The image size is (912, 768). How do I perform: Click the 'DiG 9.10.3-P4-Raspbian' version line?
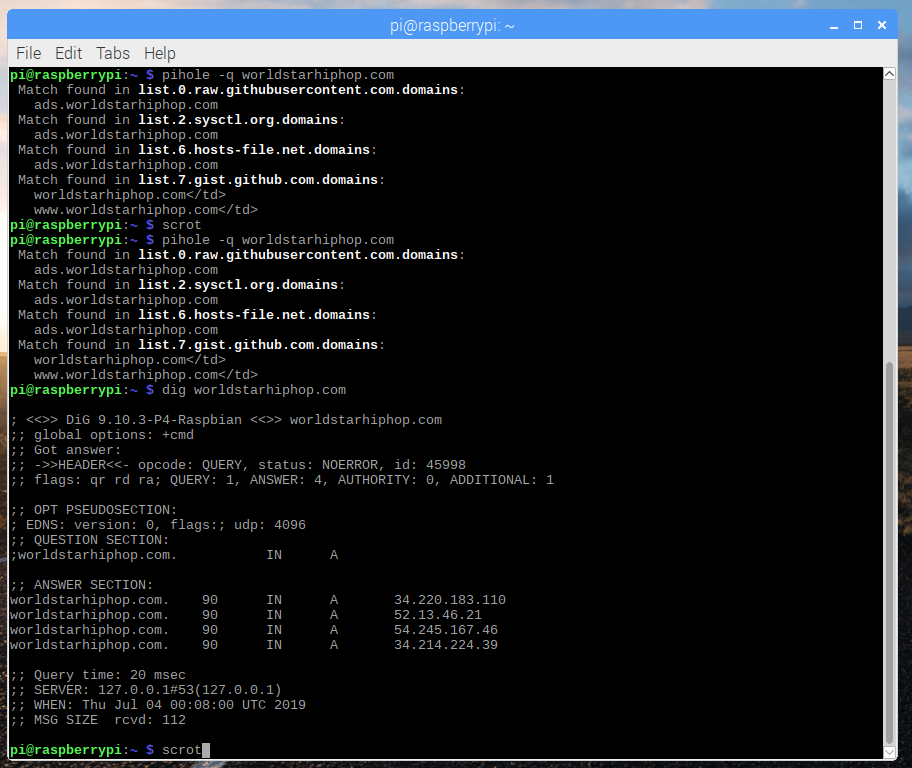(x=226, y=420)
